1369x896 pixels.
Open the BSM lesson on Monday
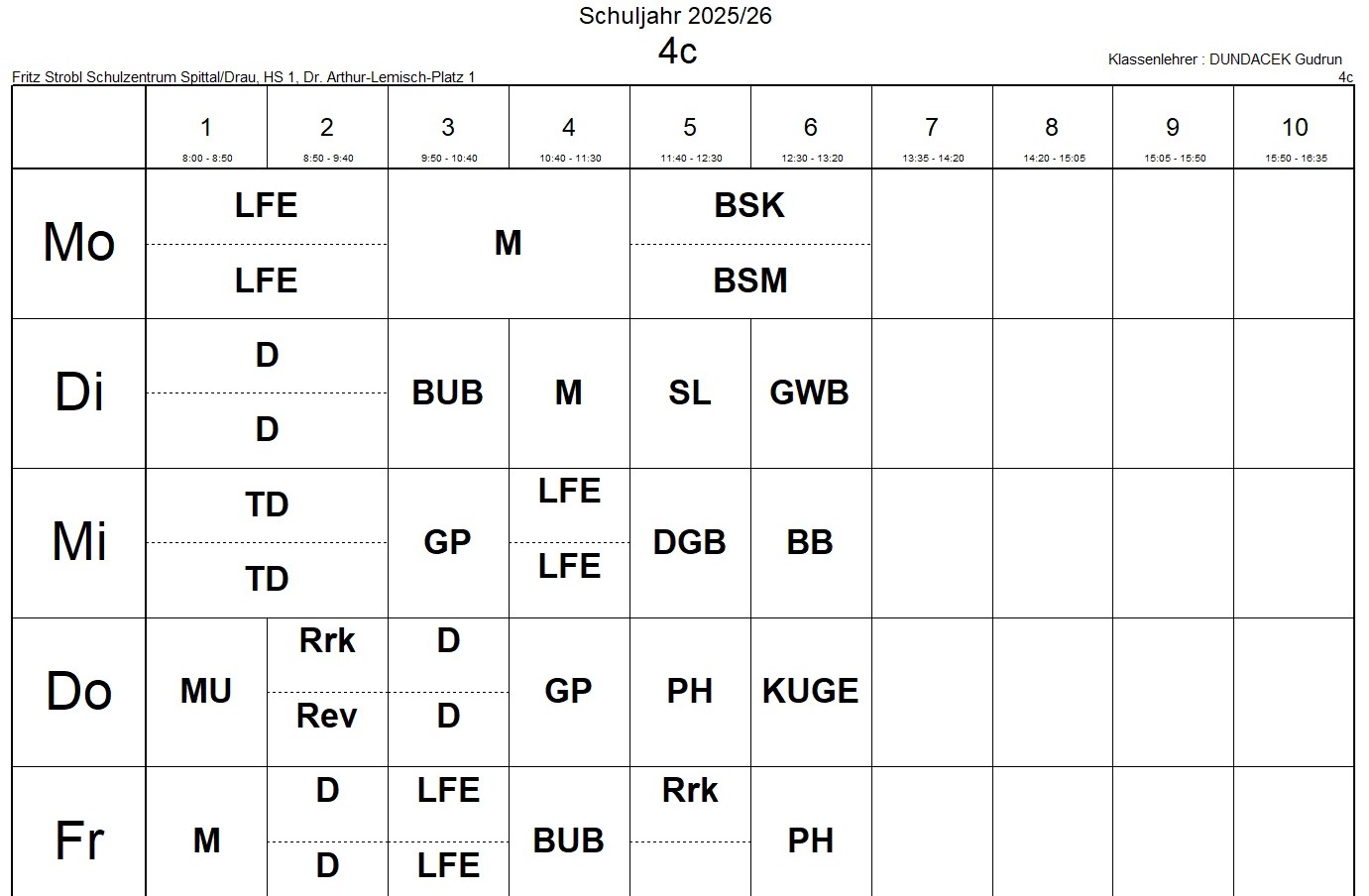pos(749,281)
